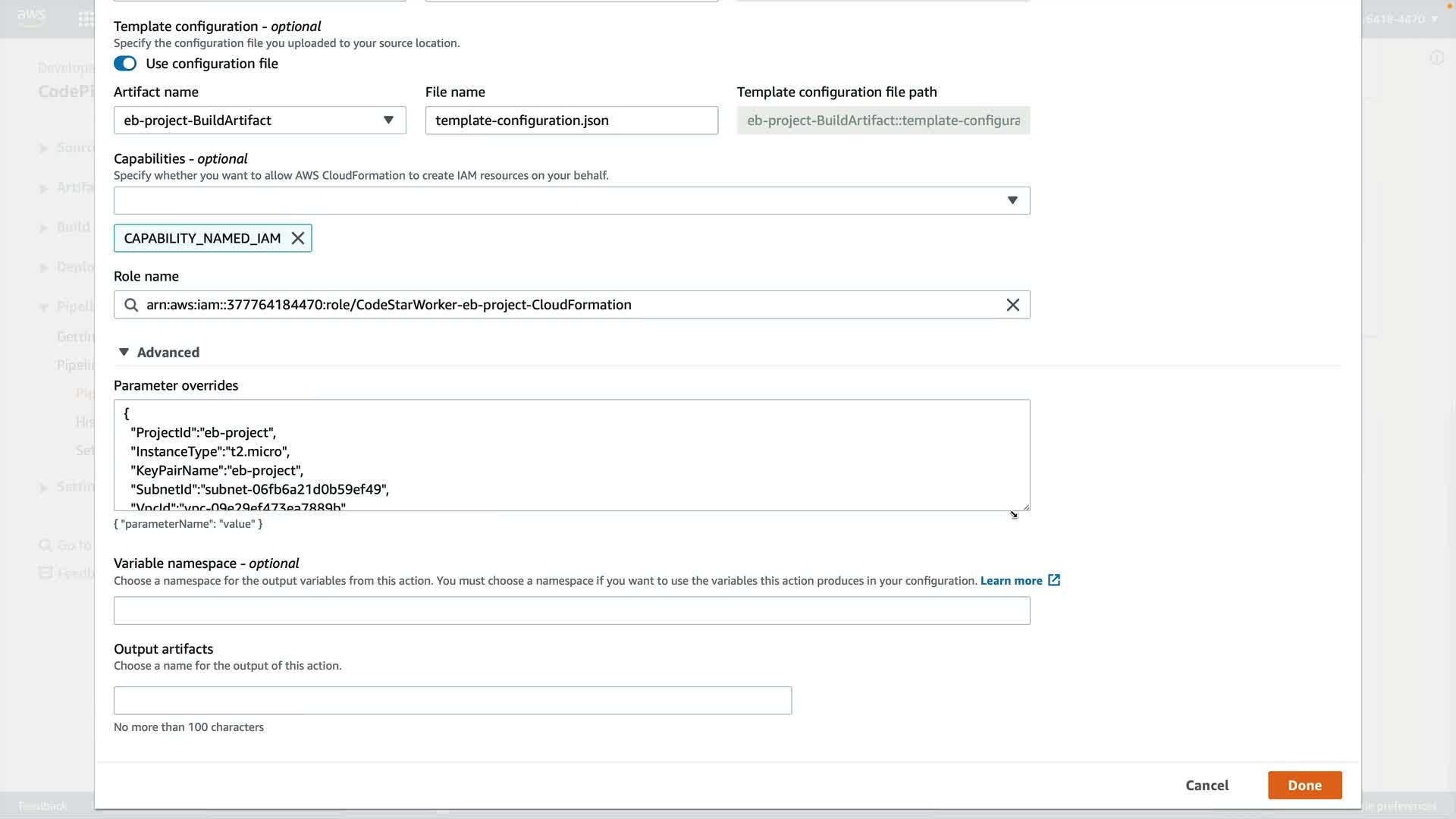The height and width of the screenshot is (819, 1456).
Task: Click the Role name ARN field
Action: [531, 305]
